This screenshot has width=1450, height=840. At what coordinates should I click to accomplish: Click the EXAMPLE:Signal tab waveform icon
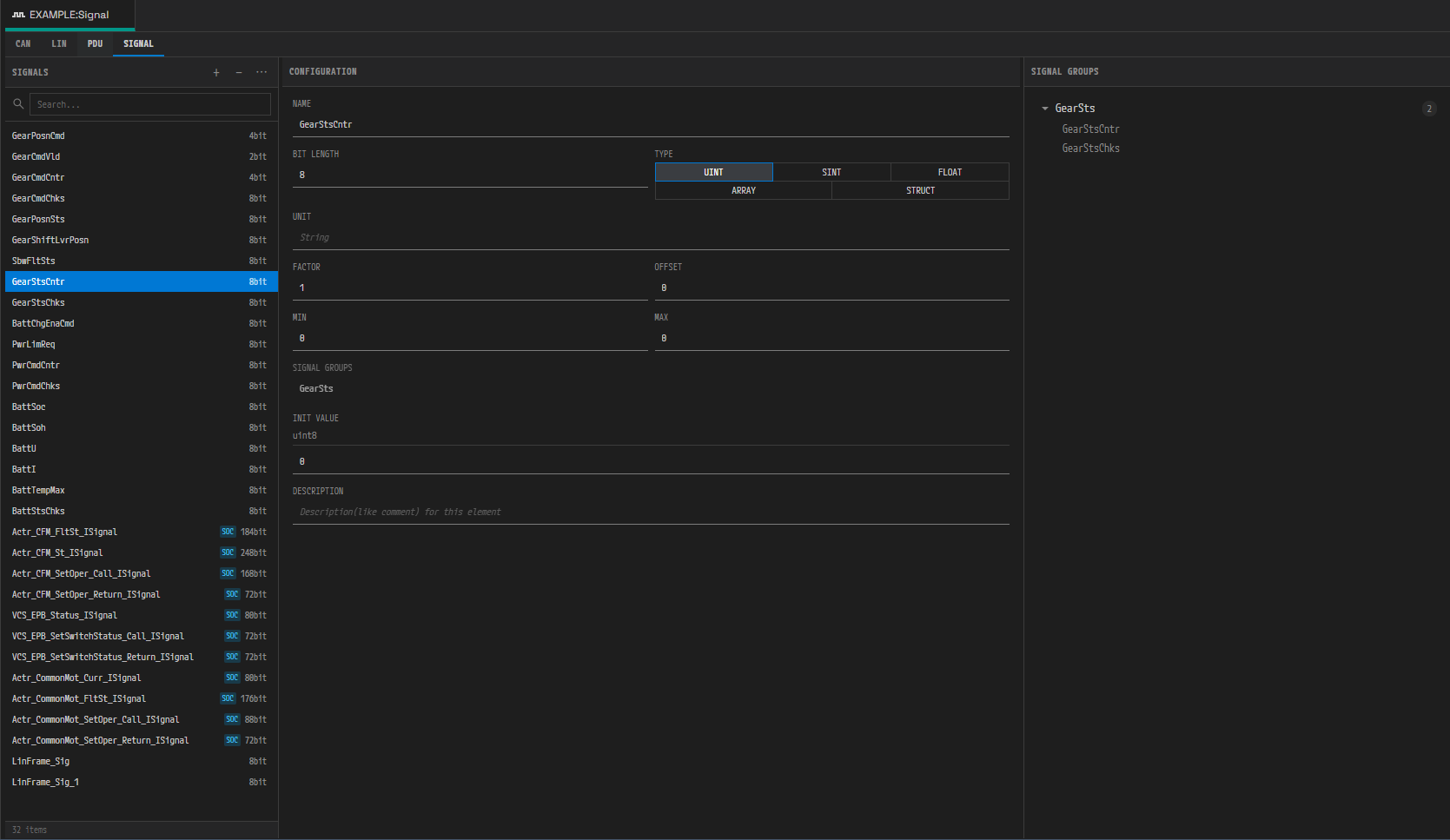(18, 15)
